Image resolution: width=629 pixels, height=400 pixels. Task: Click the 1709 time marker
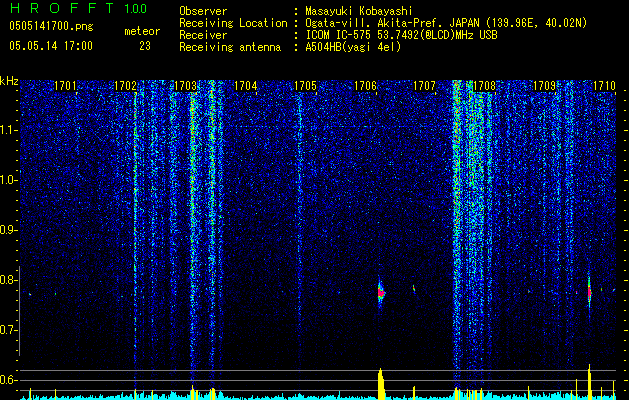pos(544,86)
